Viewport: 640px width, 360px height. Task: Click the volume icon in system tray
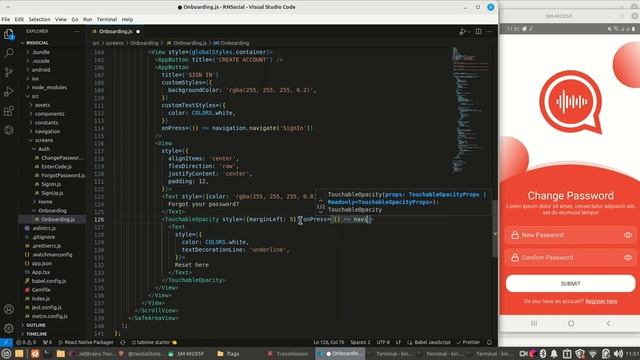tap(618, 354)
